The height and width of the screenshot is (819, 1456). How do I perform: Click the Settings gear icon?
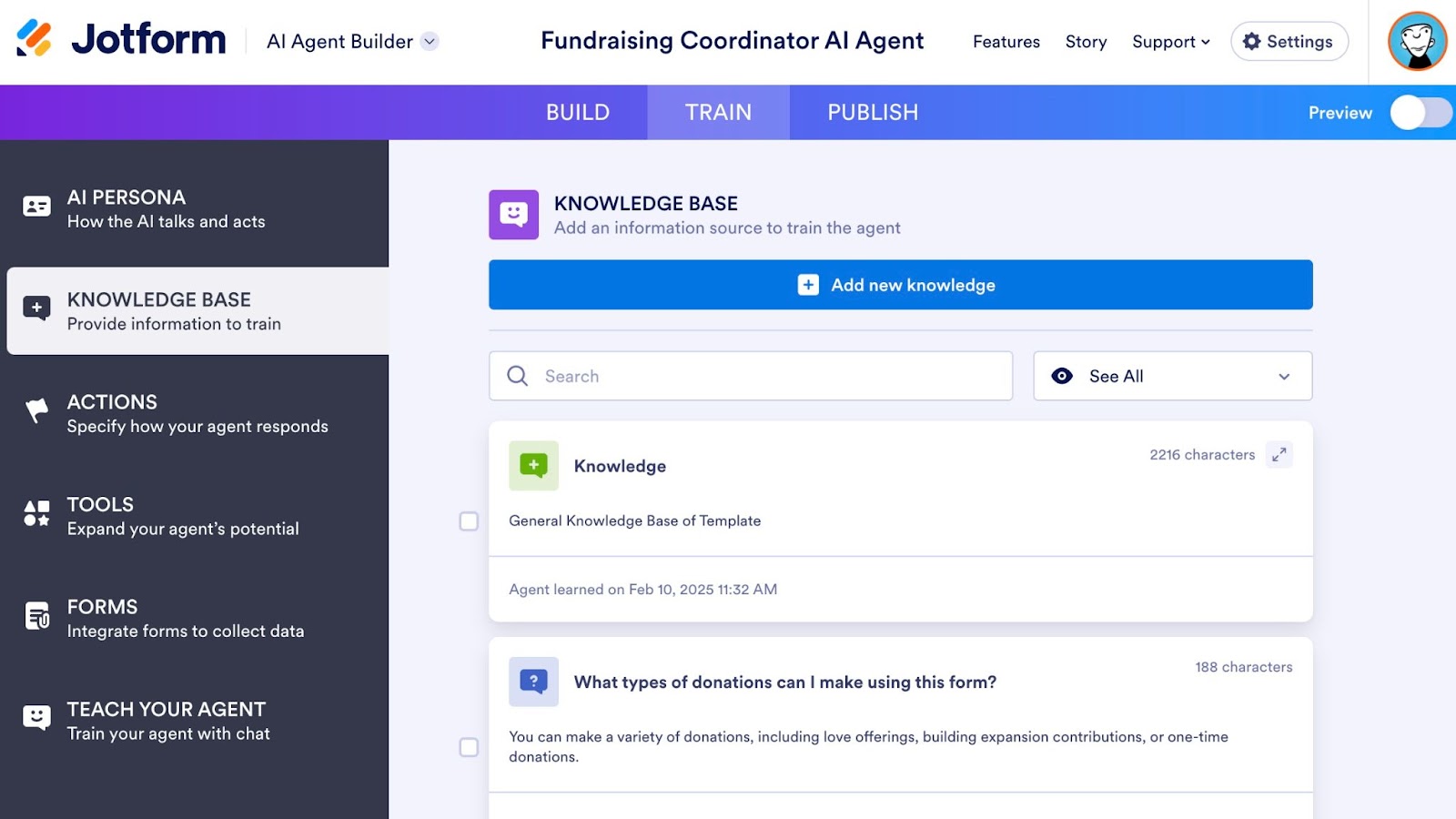click(x=1252, y=41)
